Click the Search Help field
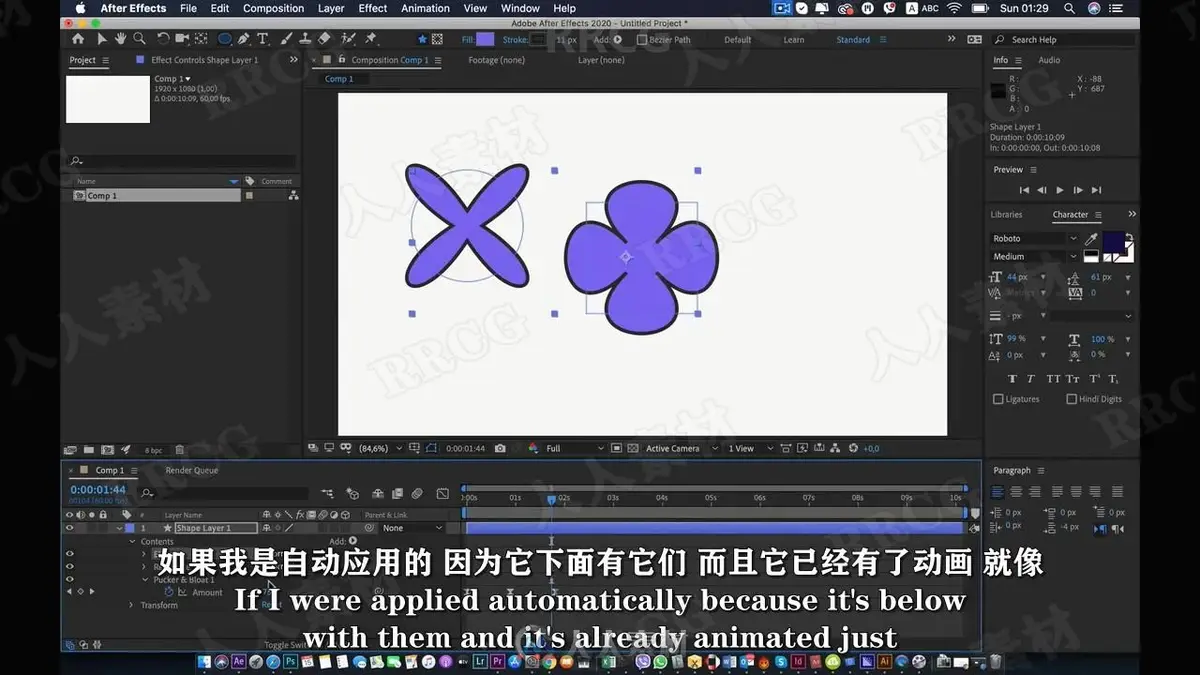Viewport: 1200px width, 675px height. 1064,40
